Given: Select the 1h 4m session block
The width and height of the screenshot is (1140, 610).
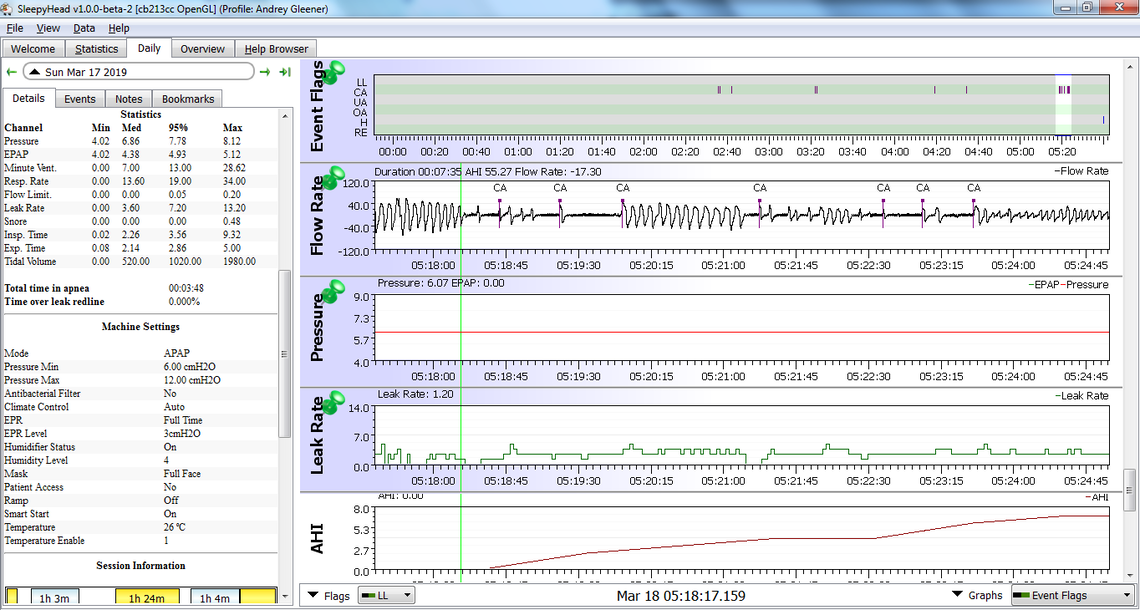Looking at the screenshot, I should pos(215,598).
